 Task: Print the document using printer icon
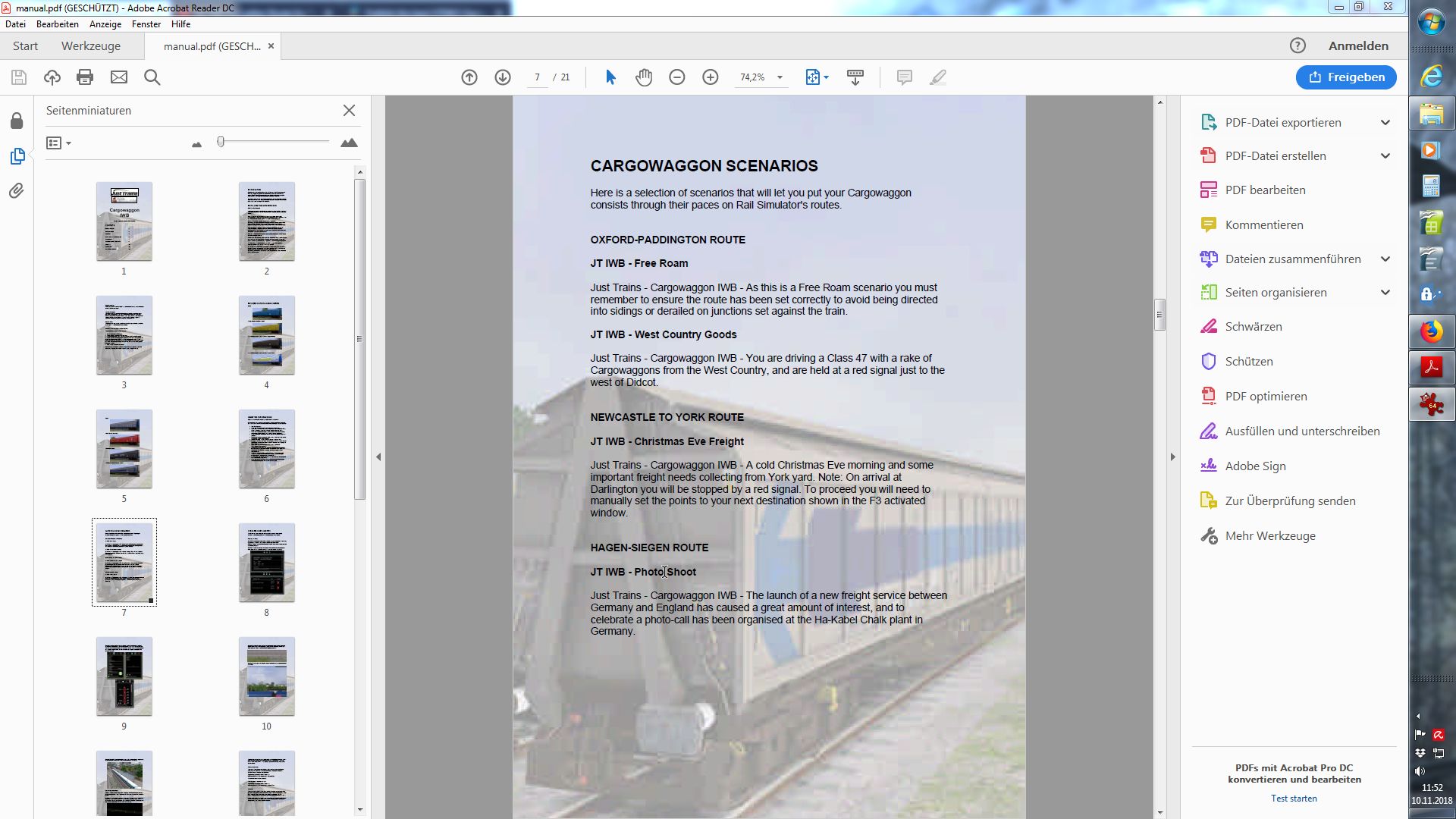85,77
